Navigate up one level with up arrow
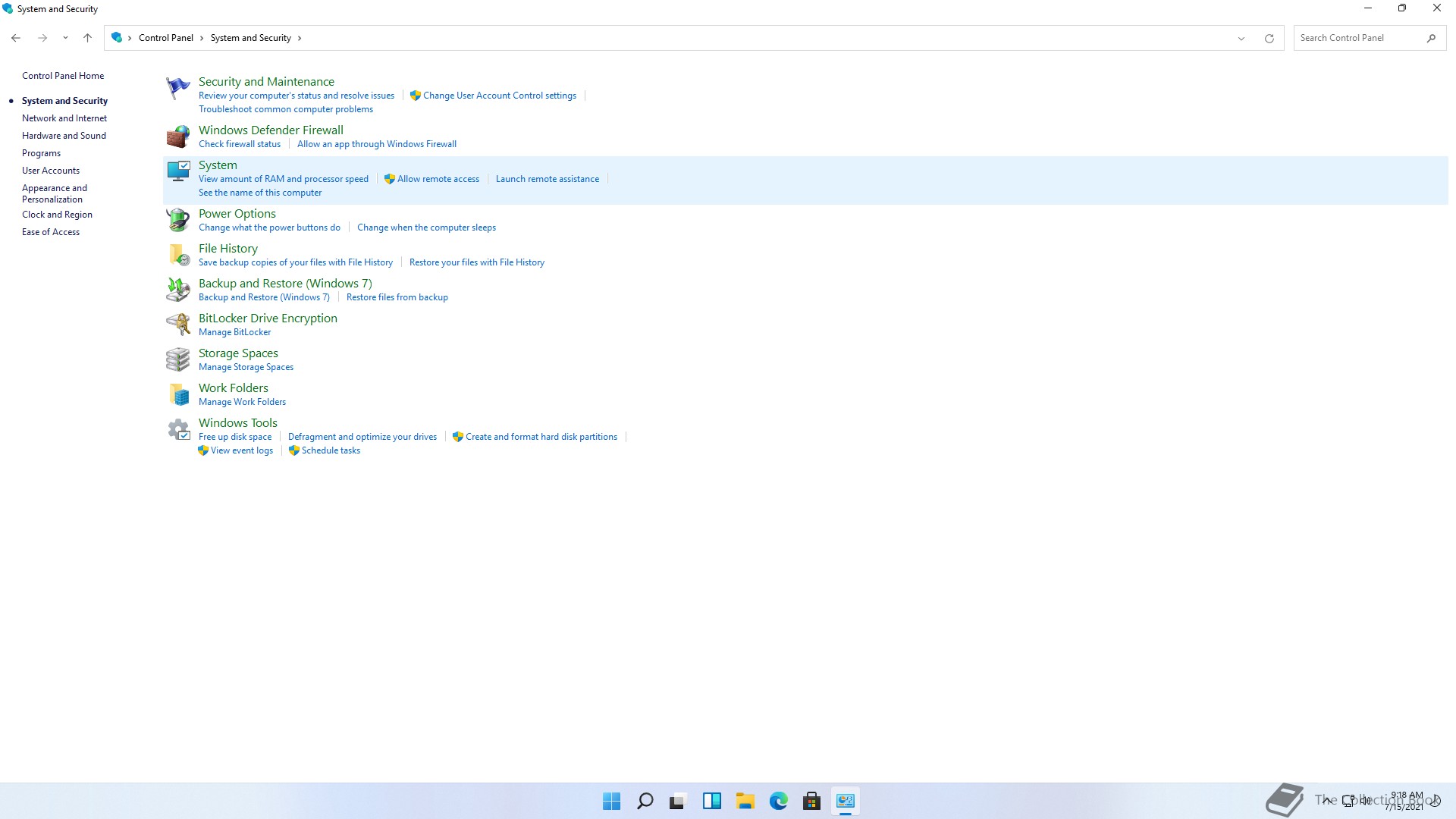 [87, 38]
